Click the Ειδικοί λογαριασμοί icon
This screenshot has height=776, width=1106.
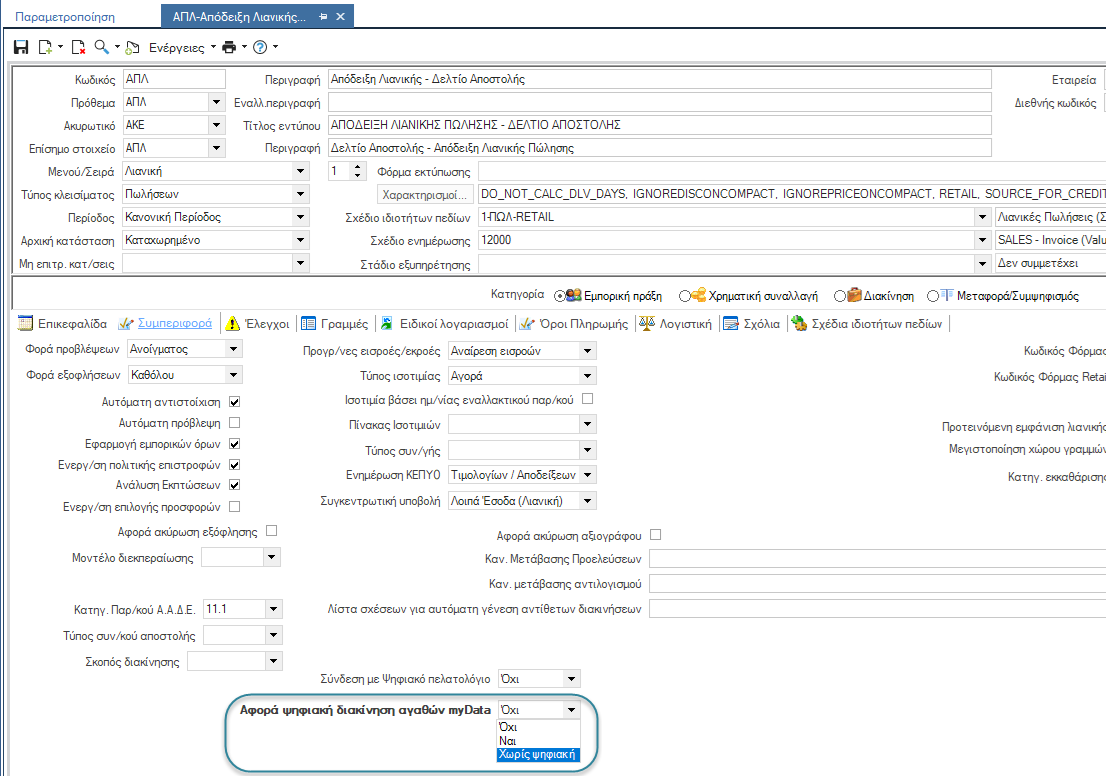[387, 323]
